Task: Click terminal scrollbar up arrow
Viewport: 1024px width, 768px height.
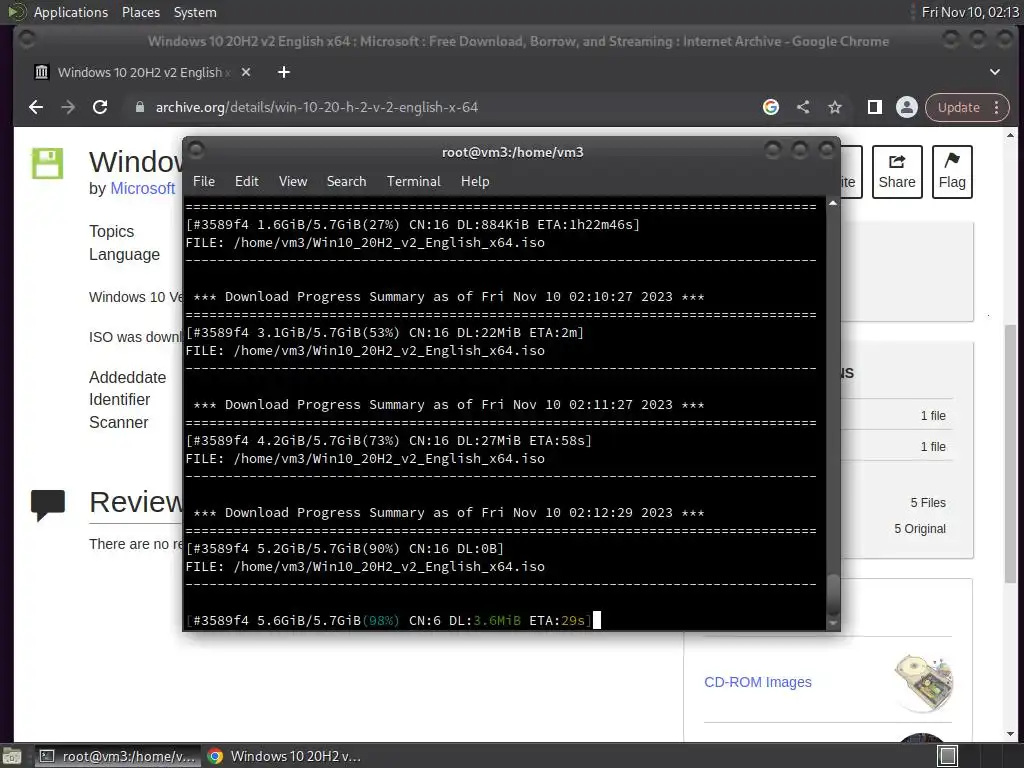Action: pos(833,203)
